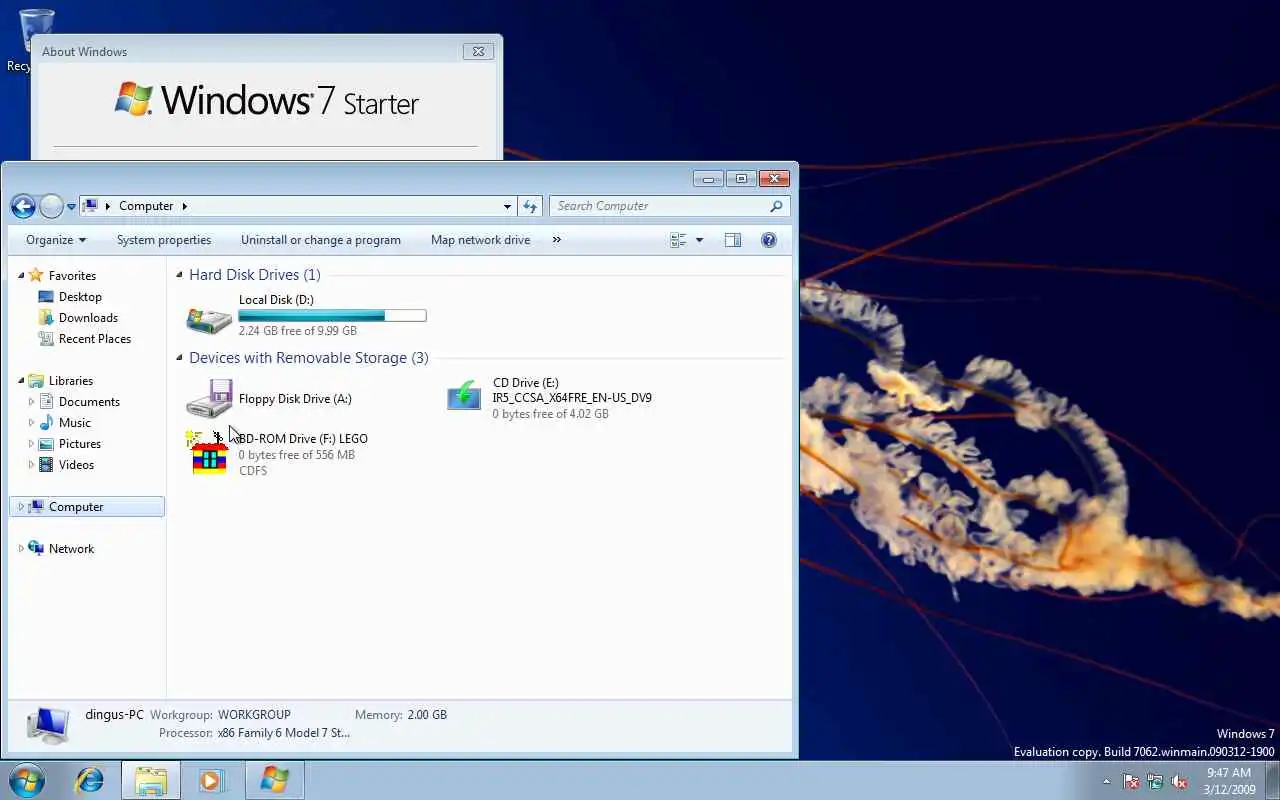Viewport: 1280px width, 800px height.
Task: Click the Change your view icon
Action: 679,240
